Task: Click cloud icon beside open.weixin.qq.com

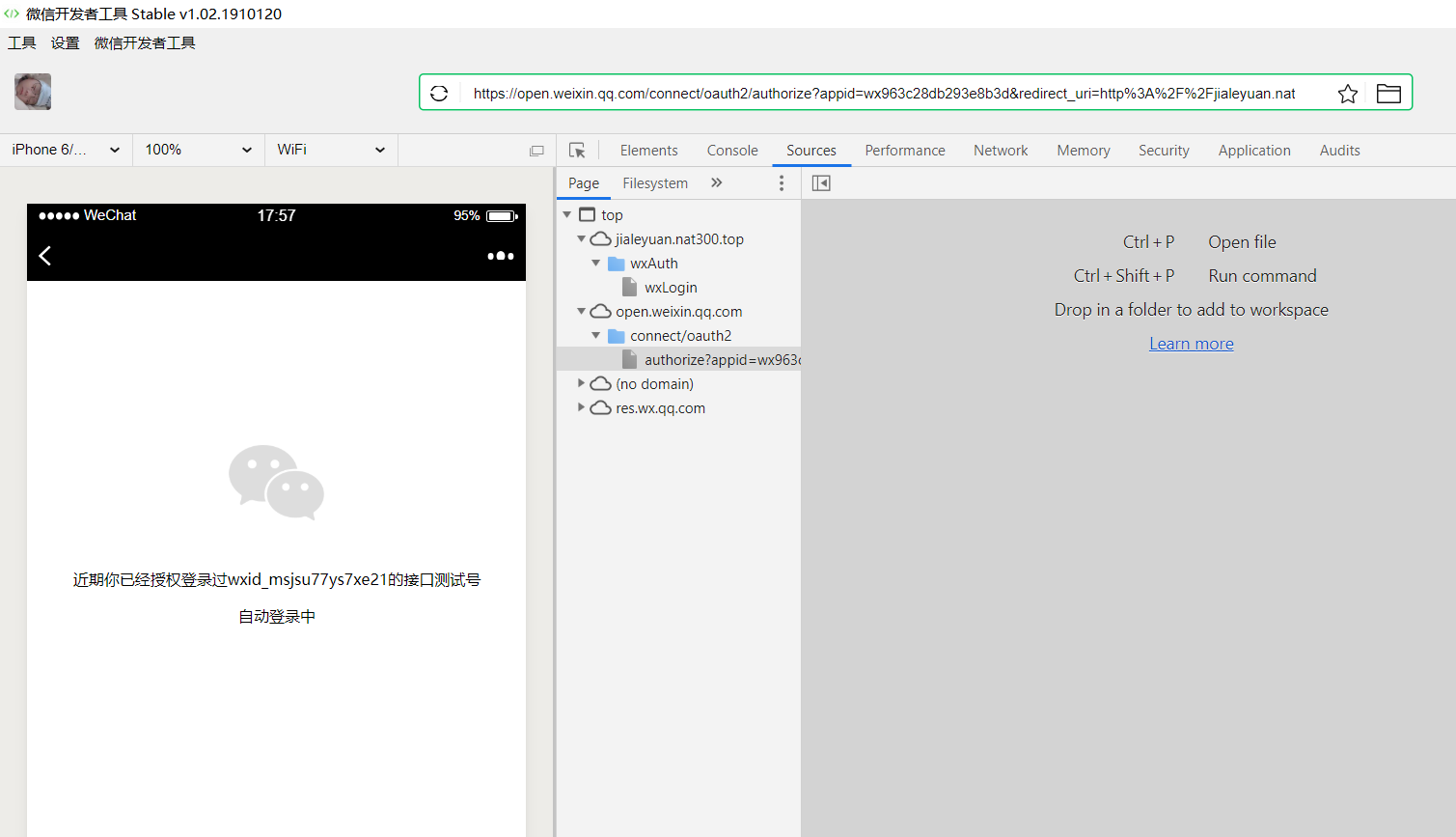Action: (600, 311)
